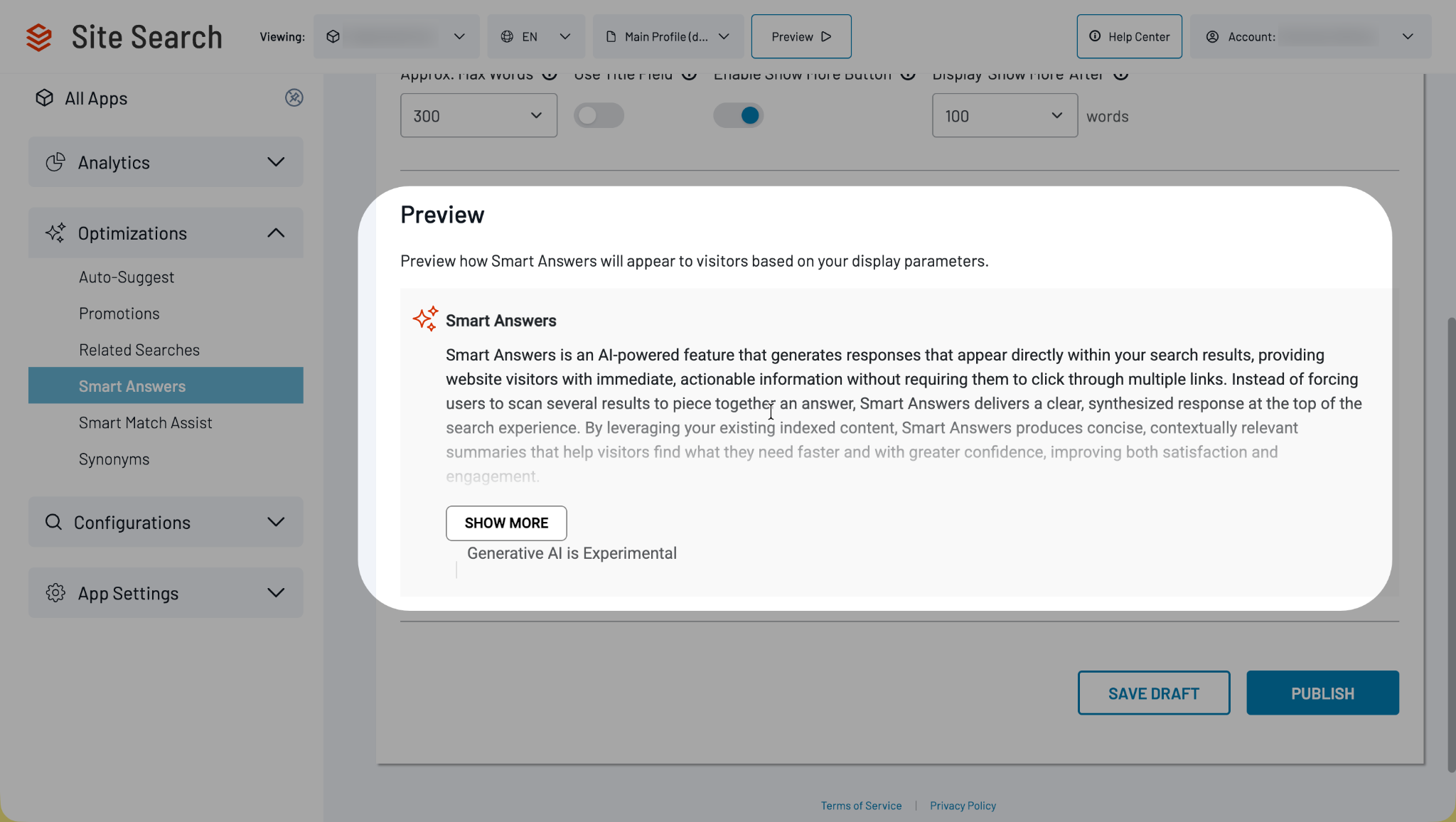This screenshot has height=822, width=1456.
Task: Click the play triangle icon in Preview button
Action: tap(826, 36)
